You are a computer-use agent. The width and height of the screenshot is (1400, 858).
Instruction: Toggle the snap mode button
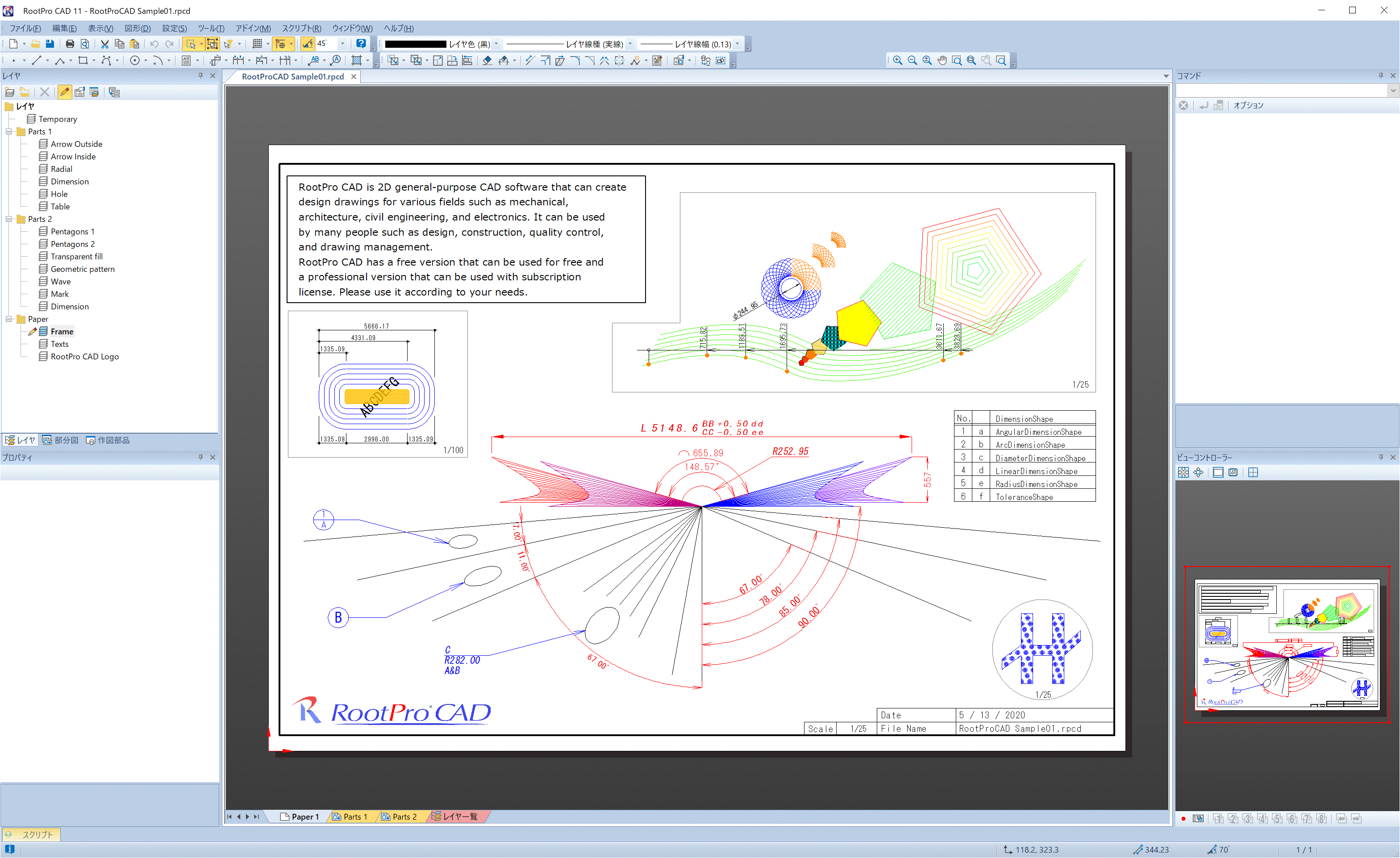tap(280, 44)
